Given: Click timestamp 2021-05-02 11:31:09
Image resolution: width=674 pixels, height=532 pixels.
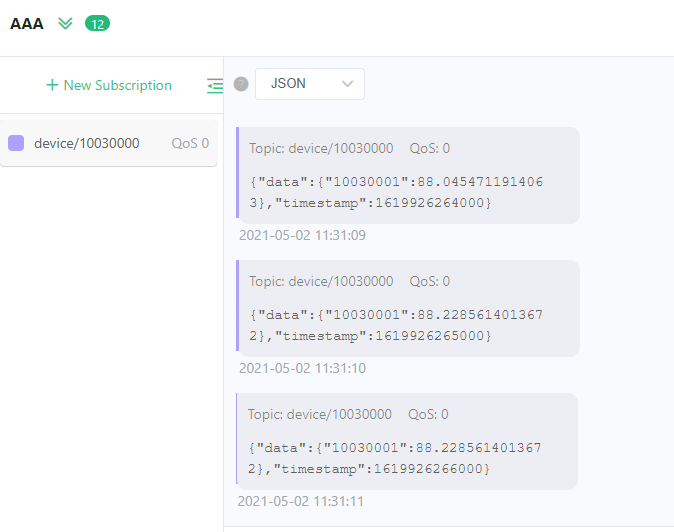Looking at the screenshot, I should click(302, 236).
